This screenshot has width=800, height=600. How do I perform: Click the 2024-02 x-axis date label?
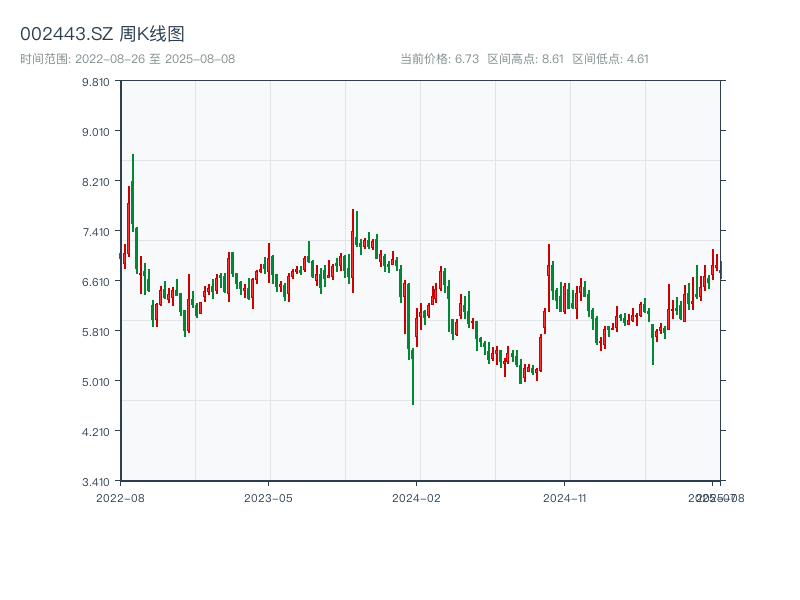[416, 497]
